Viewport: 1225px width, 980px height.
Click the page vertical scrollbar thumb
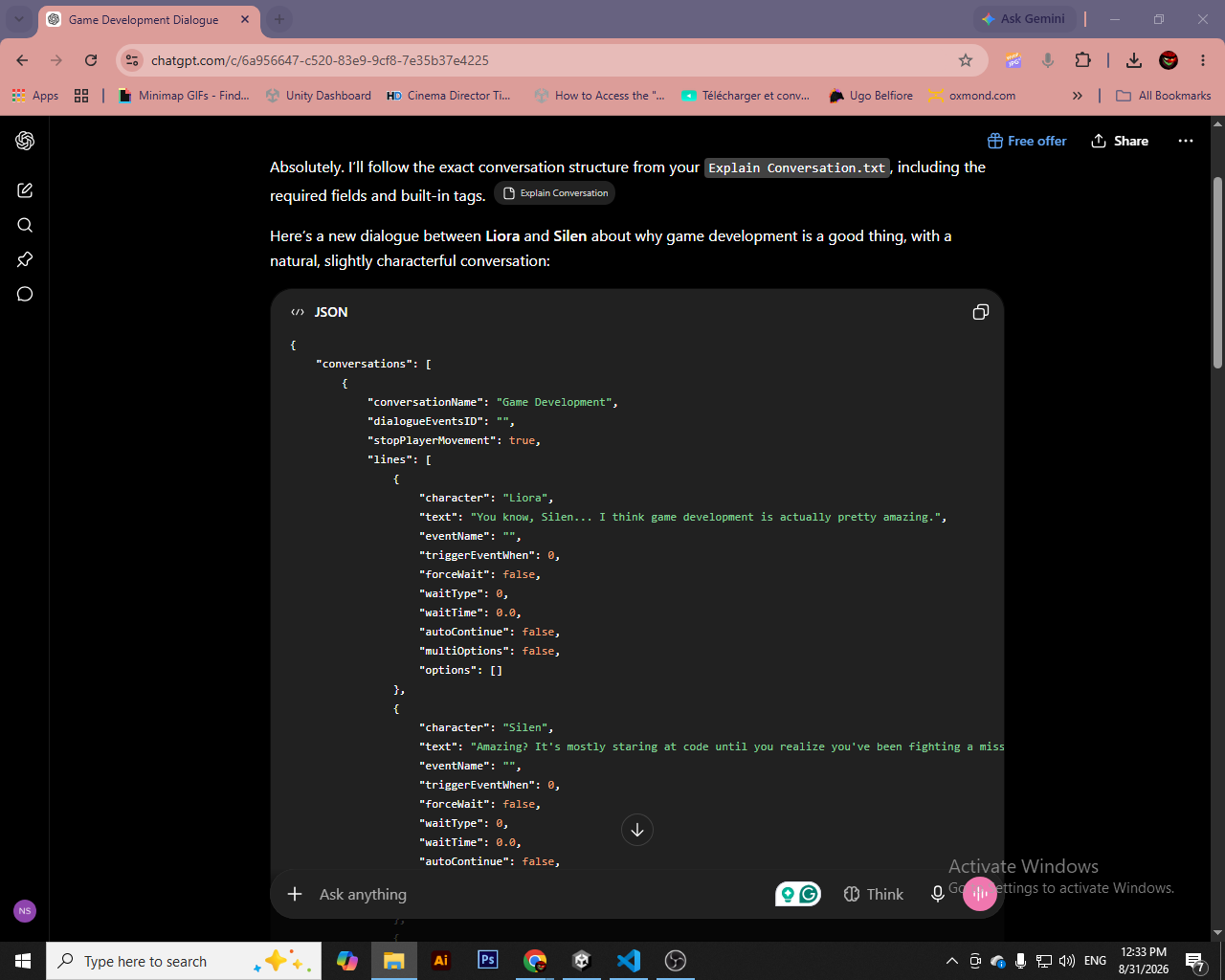1217,273
